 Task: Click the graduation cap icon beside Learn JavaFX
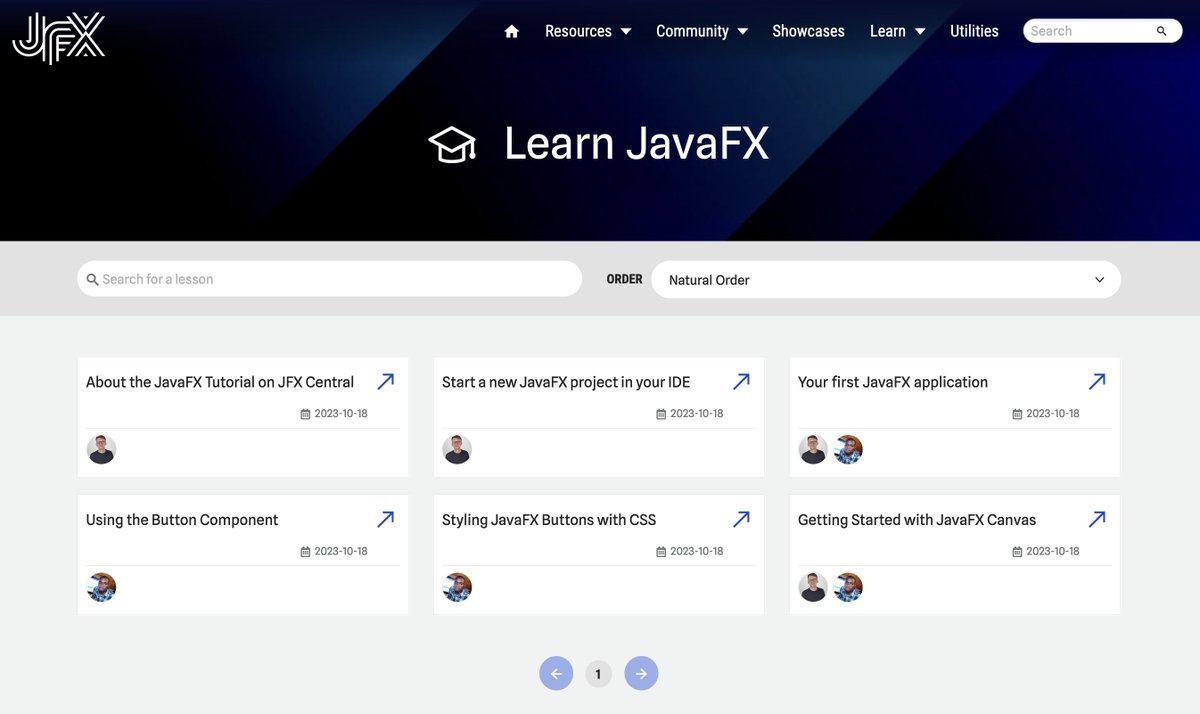pyautogui.click(x=452, y=145)
